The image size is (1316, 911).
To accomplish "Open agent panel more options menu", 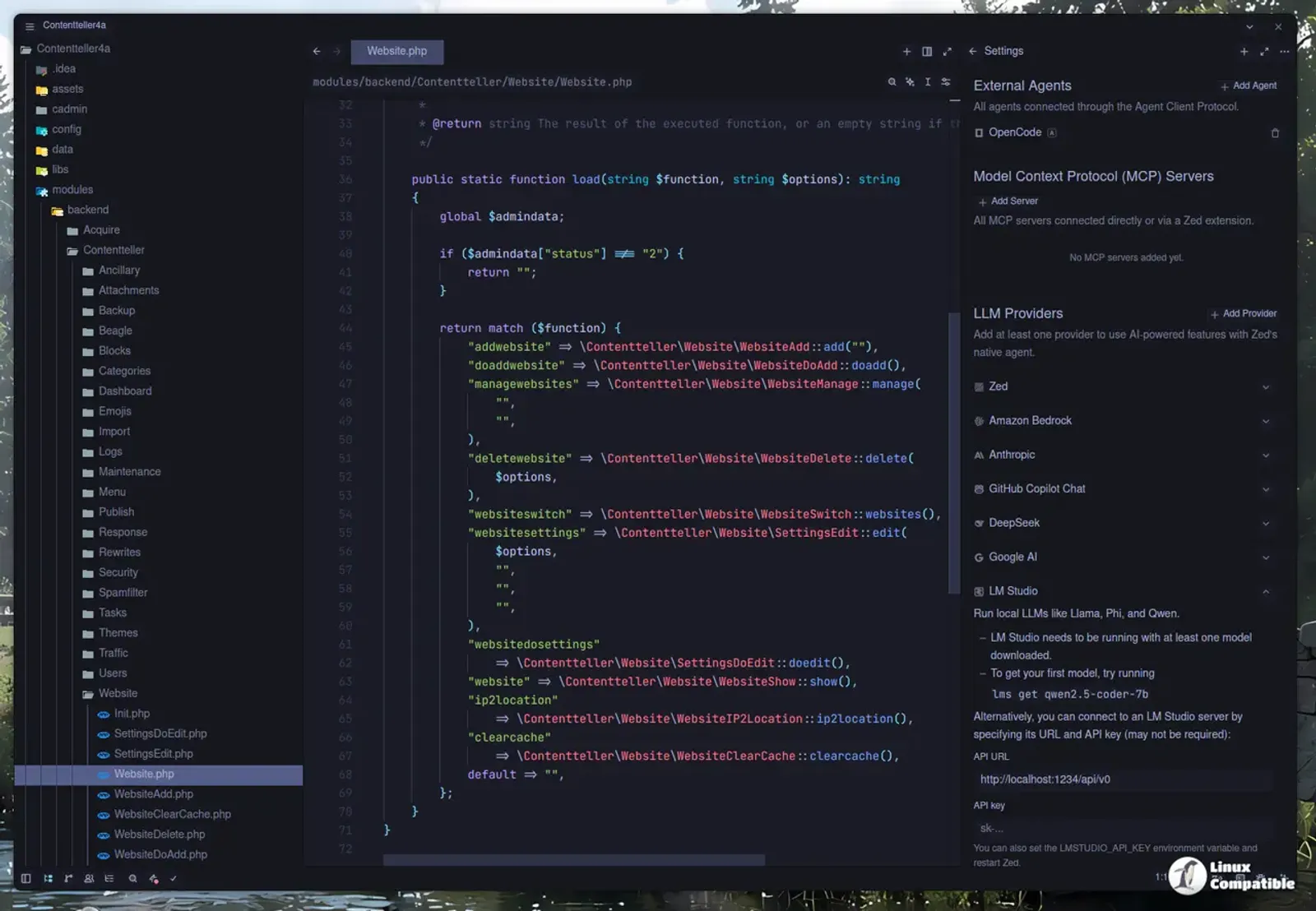I will (1284, 51).
